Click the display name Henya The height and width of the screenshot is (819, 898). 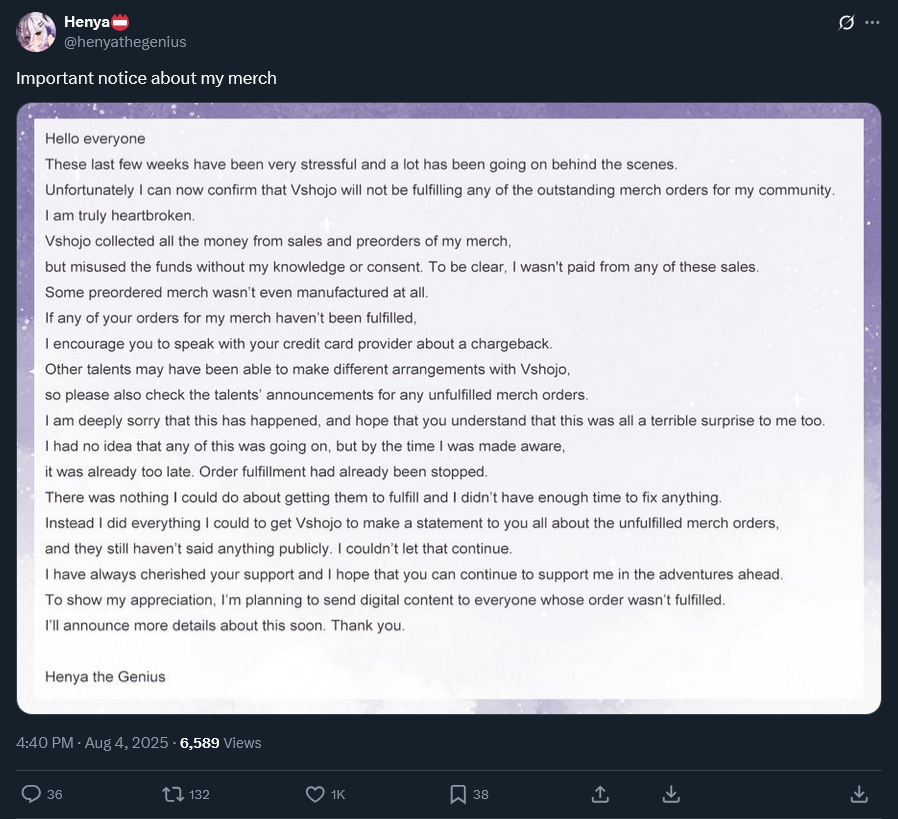pos(87,22)
